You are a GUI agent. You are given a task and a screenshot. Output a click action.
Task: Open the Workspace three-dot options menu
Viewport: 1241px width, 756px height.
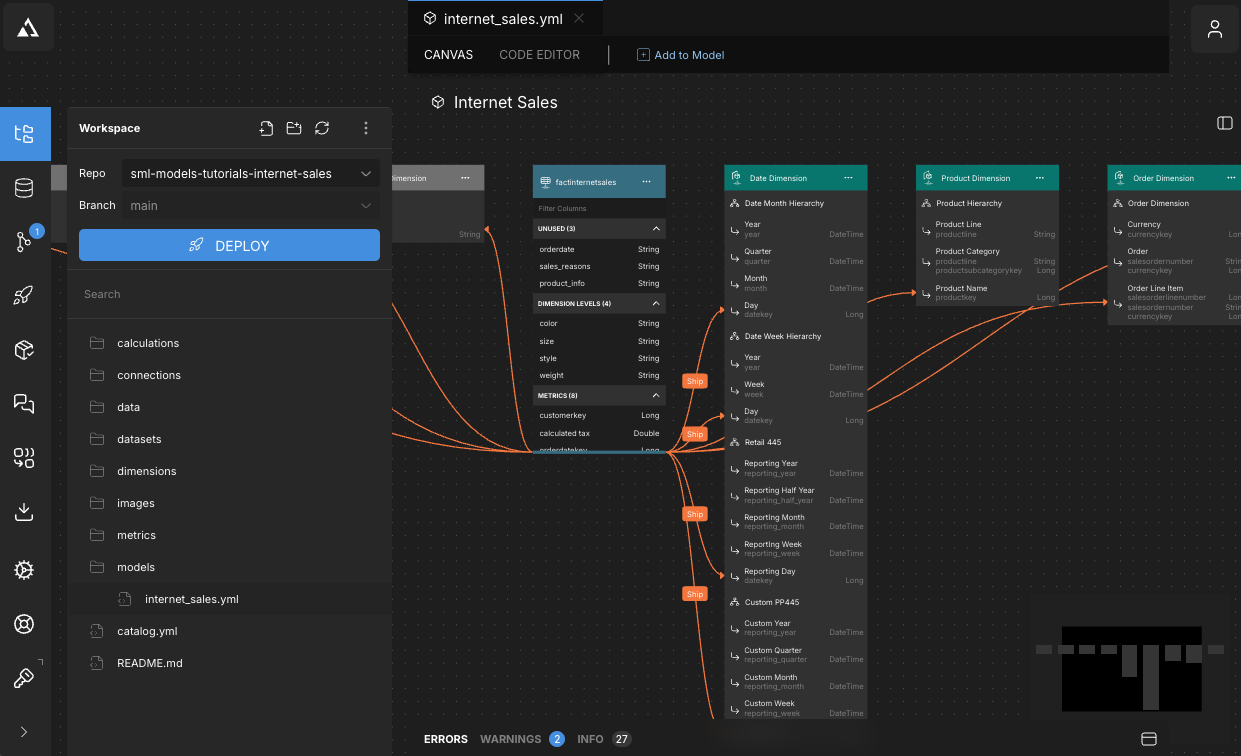[366, 128]
